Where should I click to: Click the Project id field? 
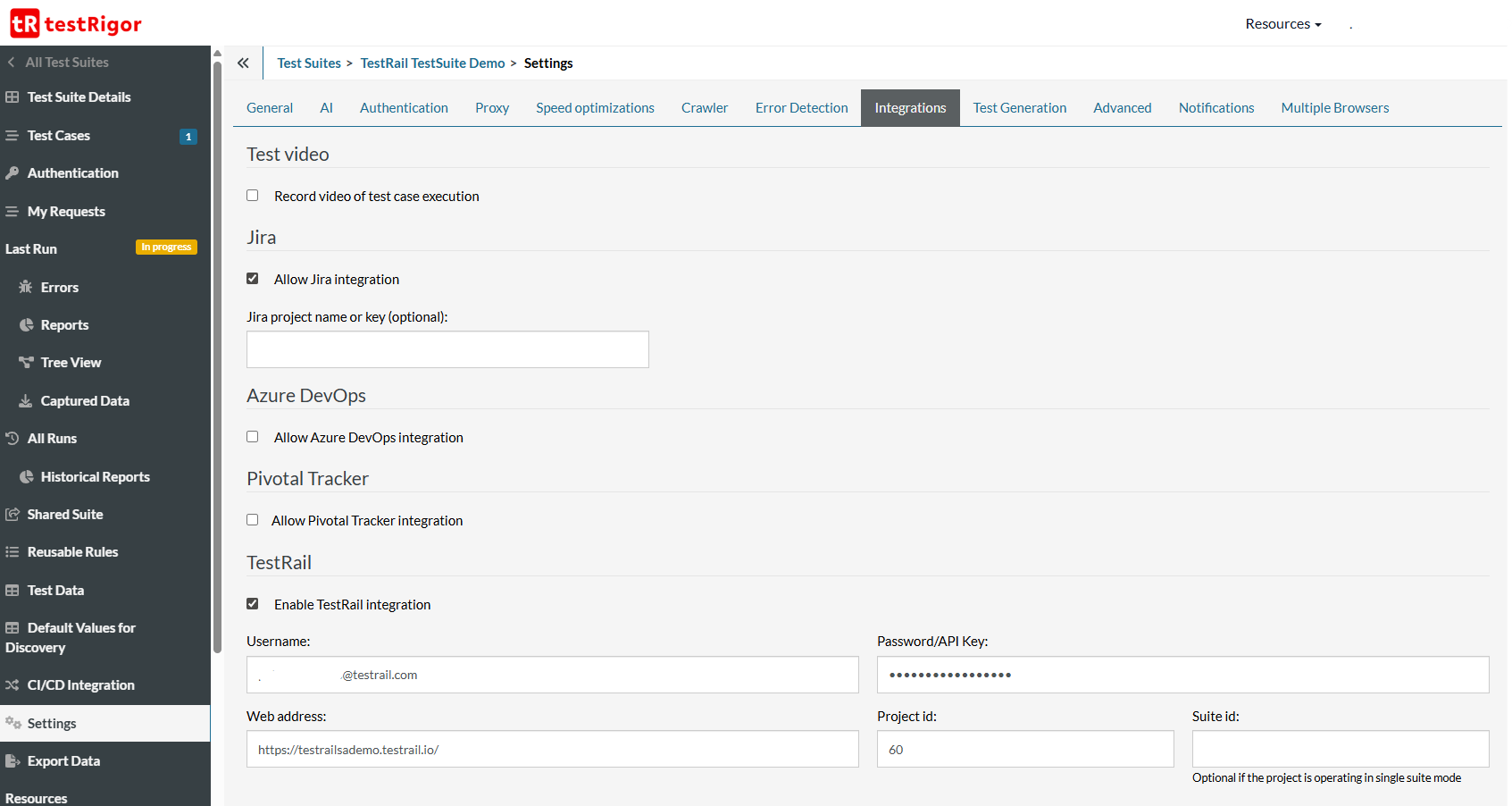(x=1025, y=749)
